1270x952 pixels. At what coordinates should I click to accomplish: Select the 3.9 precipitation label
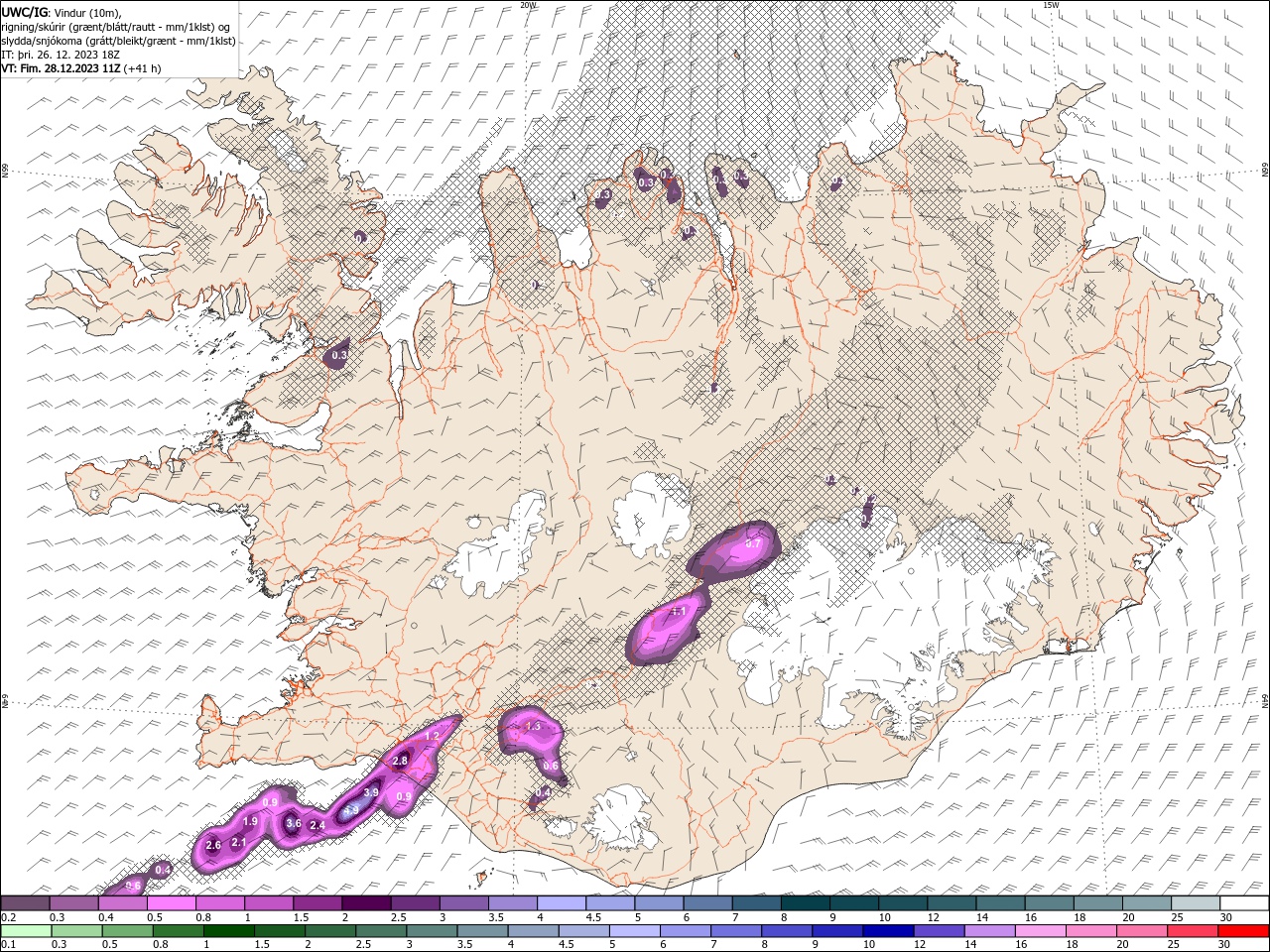371,792
